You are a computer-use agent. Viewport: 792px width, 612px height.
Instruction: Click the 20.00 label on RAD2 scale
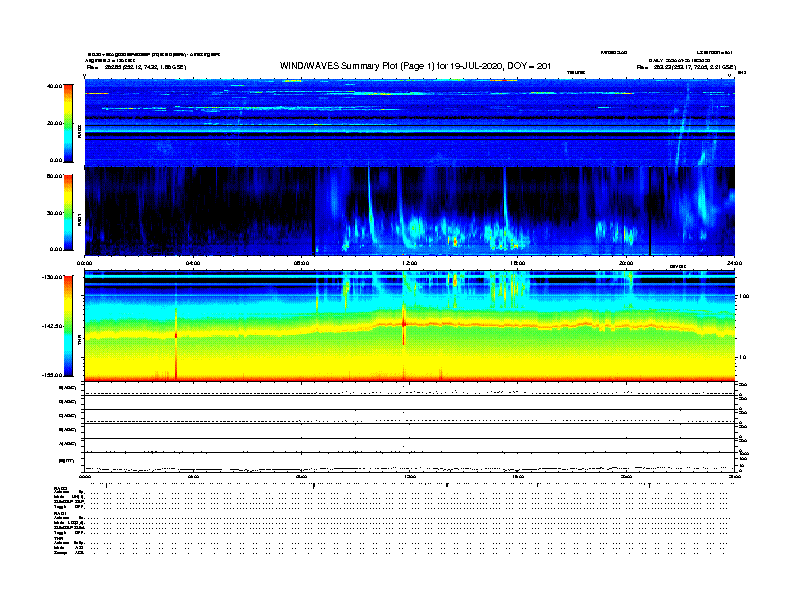(54, 123)
